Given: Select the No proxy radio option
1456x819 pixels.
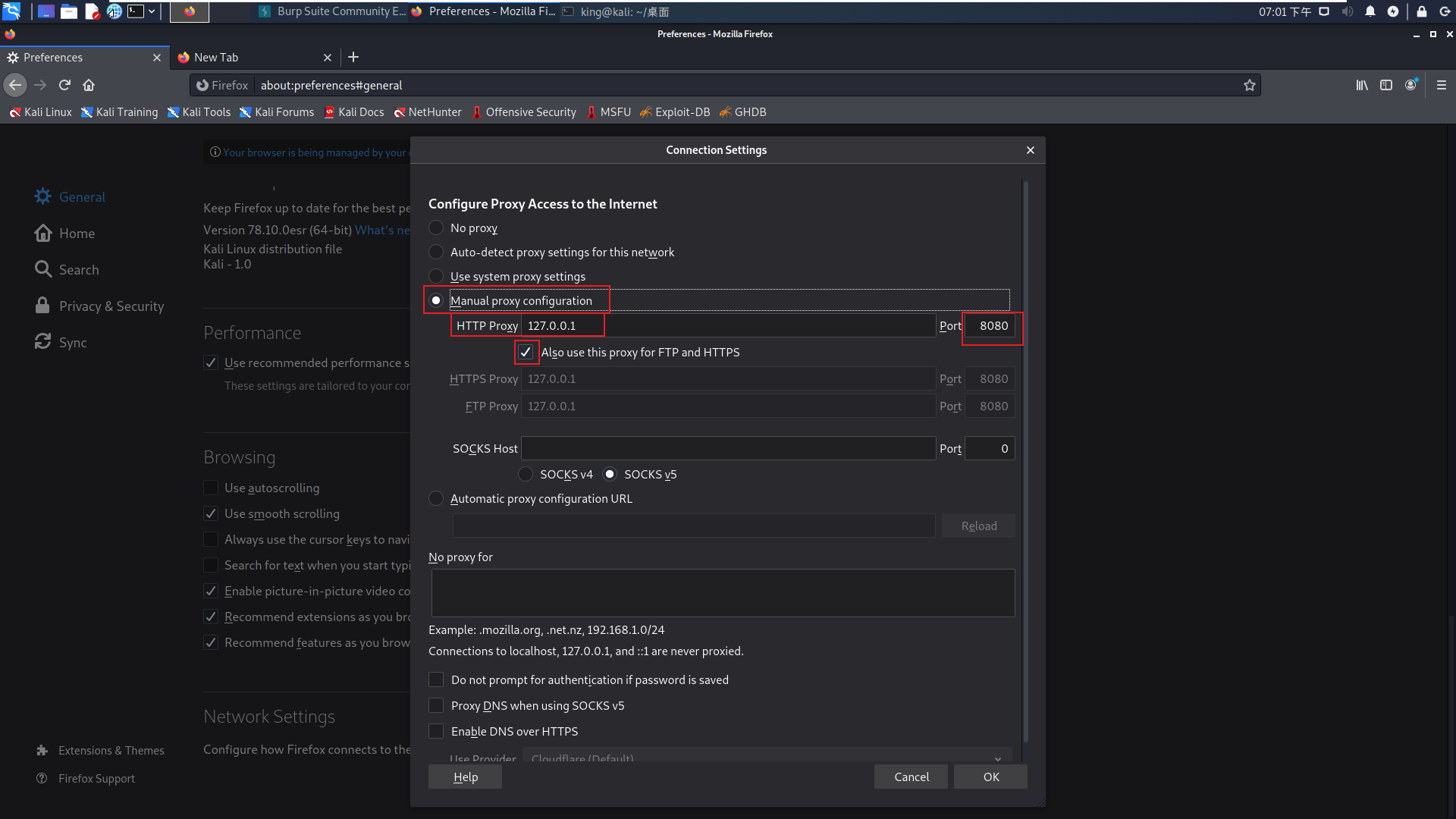Looking at the screenshot, I should 436,227.
